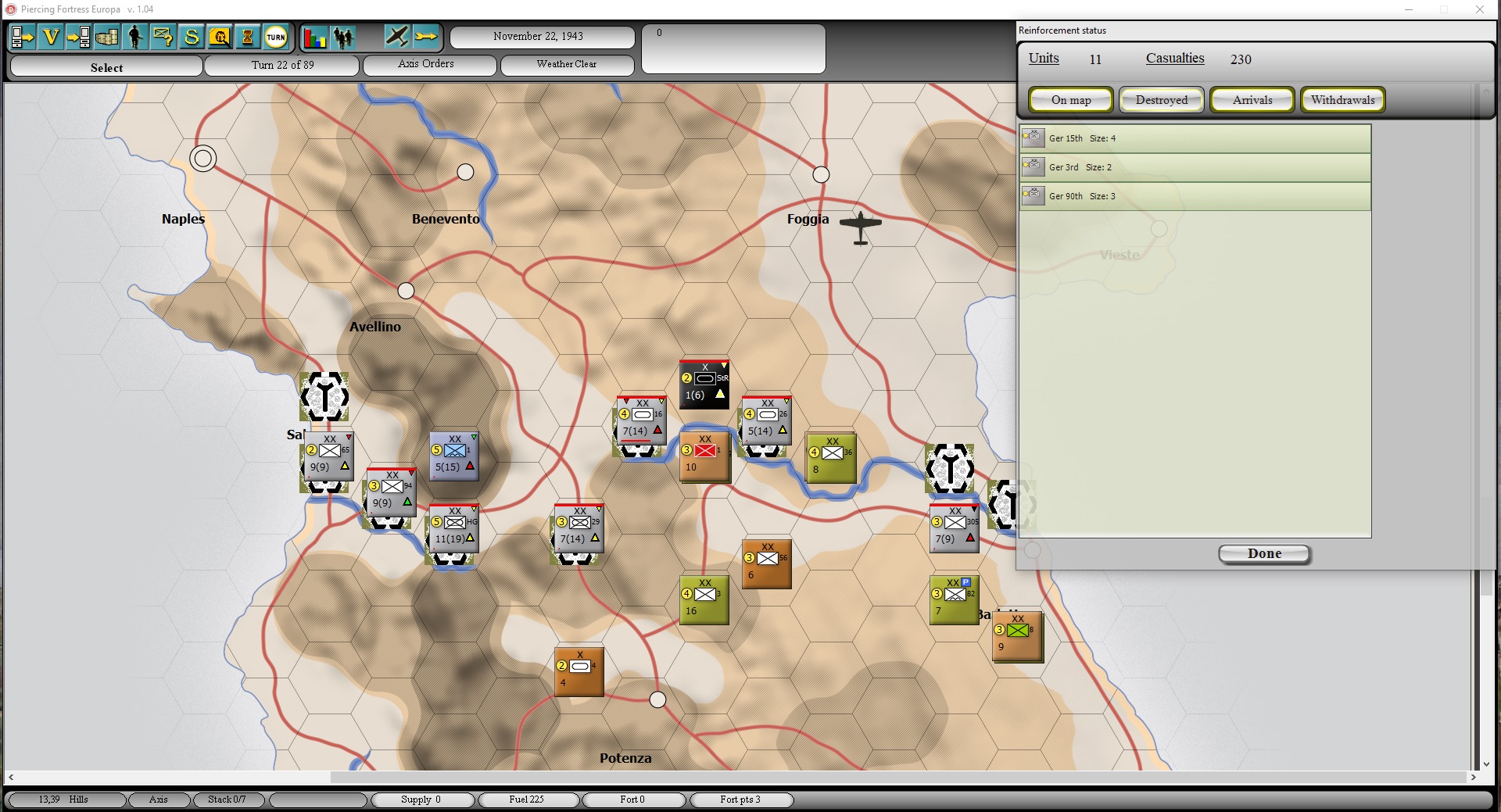Select the 65 division unit 9(9)

coord(329,456)
